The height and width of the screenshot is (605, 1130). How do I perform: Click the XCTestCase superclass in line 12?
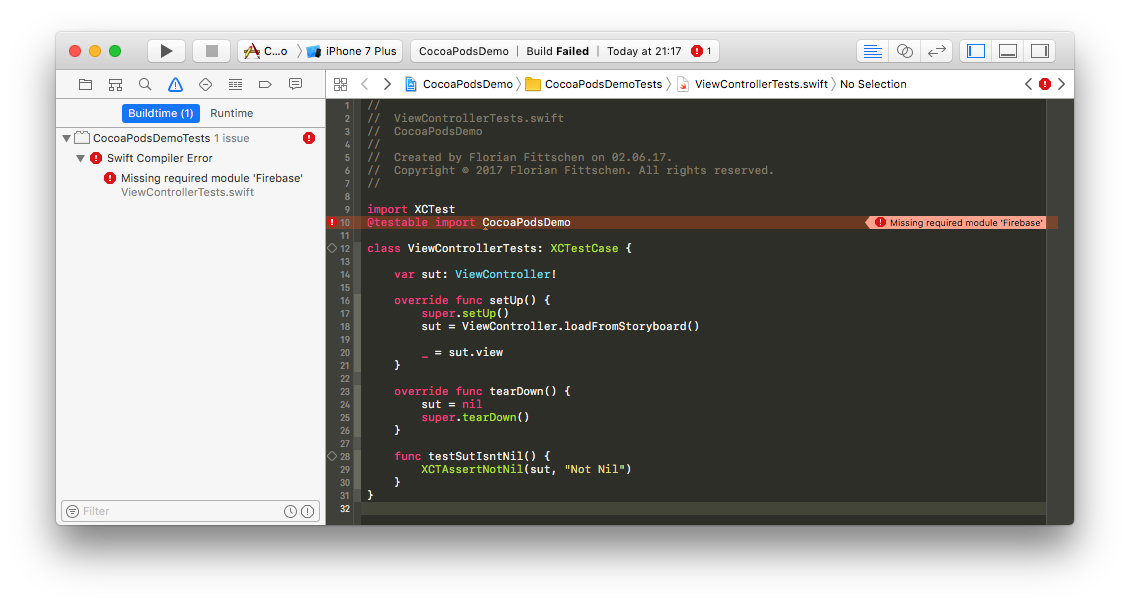tap(584, 248)
